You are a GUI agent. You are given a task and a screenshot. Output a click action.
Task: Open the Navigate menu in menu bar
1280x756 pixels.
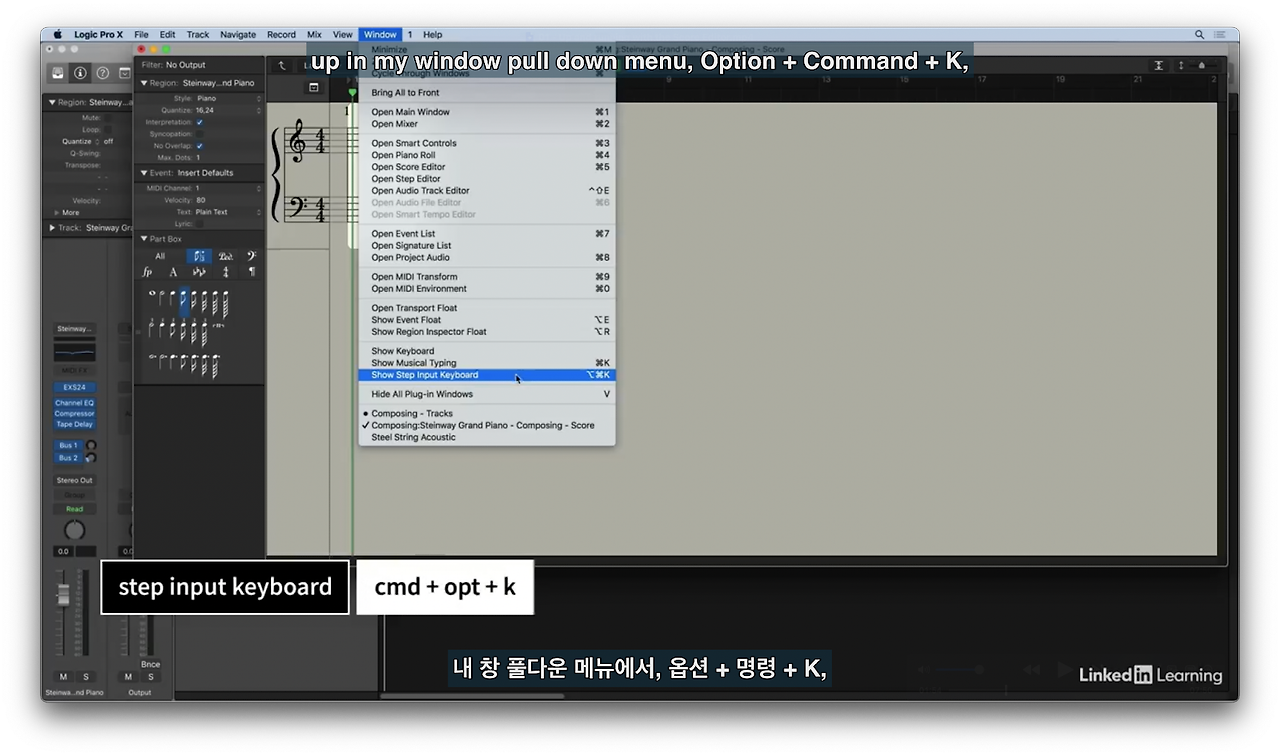(238, 34)
